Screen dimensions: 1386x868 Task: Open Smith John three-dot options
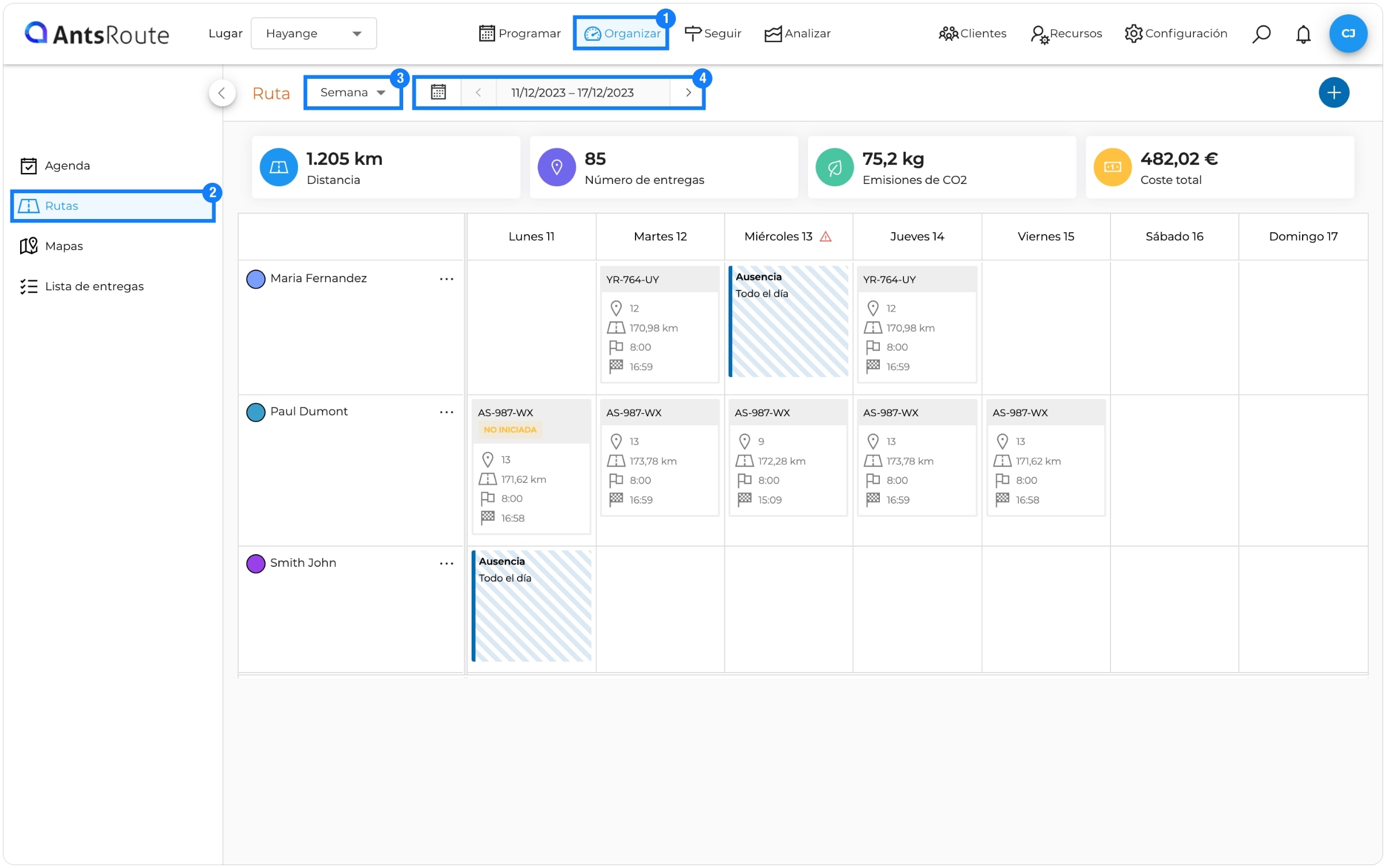pos(446,563)
